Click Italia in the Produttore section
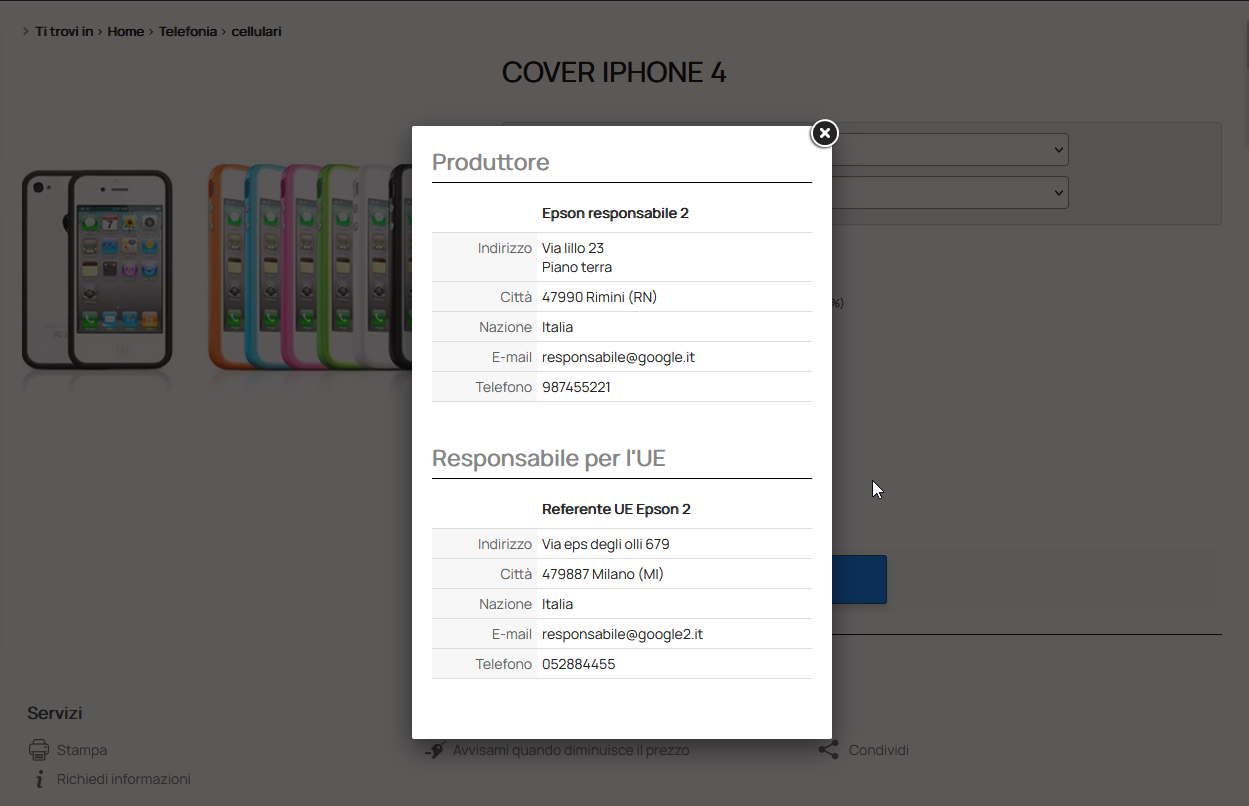The height and width of the screenshot is (806, 1249). click(x=558, y=327)
